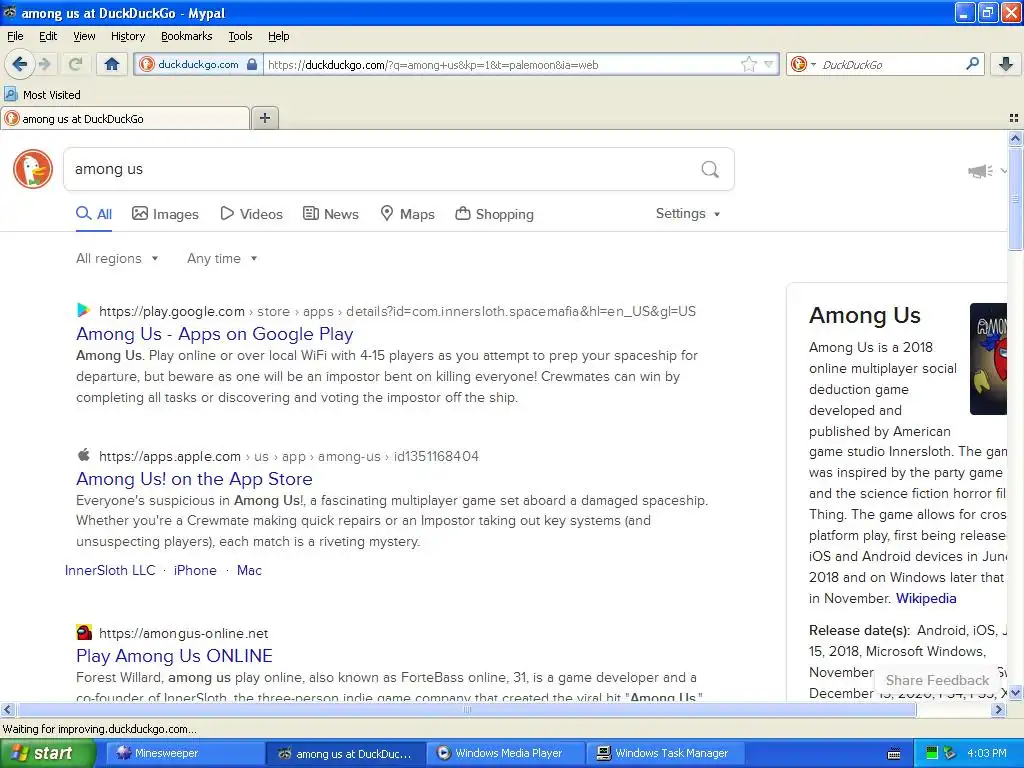Open the File menu
The image size is (1024, 768).
[15, 36]
